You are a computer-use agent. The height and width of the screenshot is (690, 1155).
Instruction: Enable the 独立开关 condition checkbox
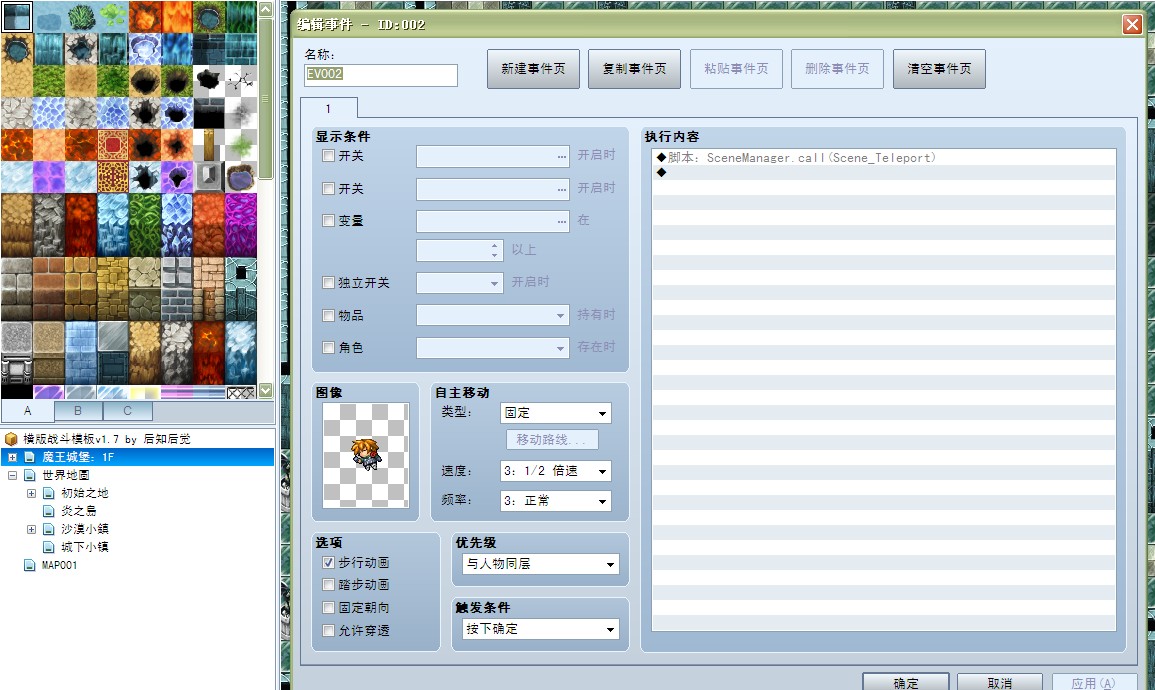pyautogui.click(x=329, y=282)
